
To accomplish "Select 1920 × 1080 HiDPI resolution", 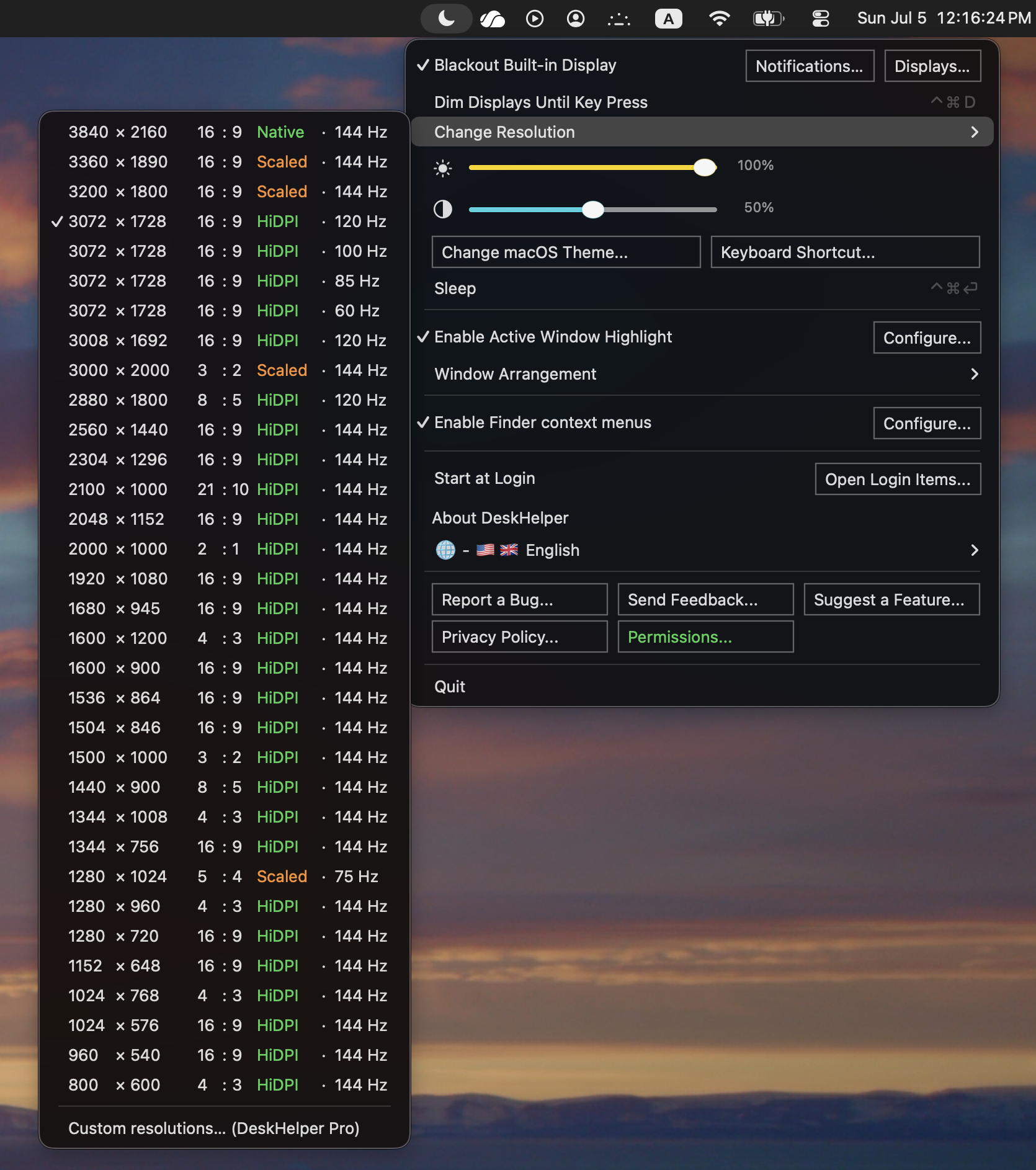I will 225,579.
